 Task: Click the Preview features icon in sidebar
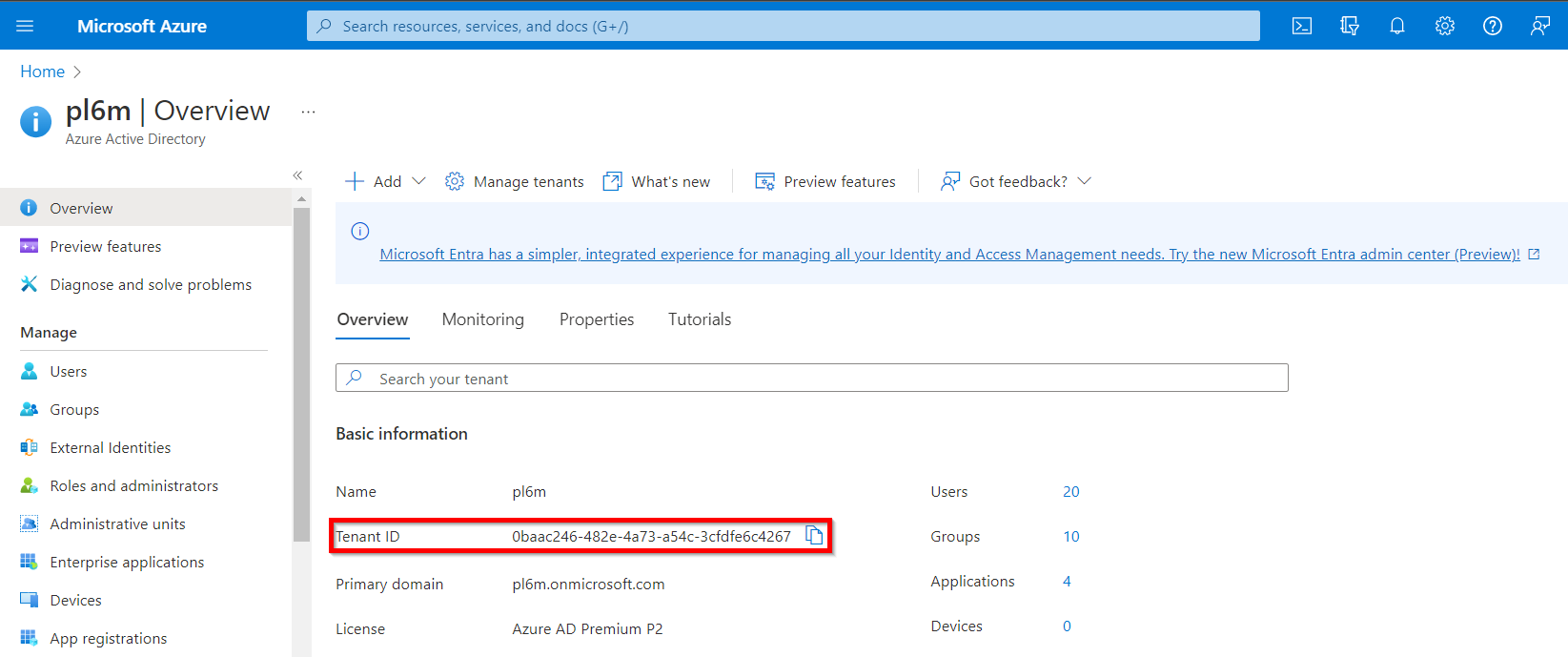pyautogui.click(x=30, y=246)
